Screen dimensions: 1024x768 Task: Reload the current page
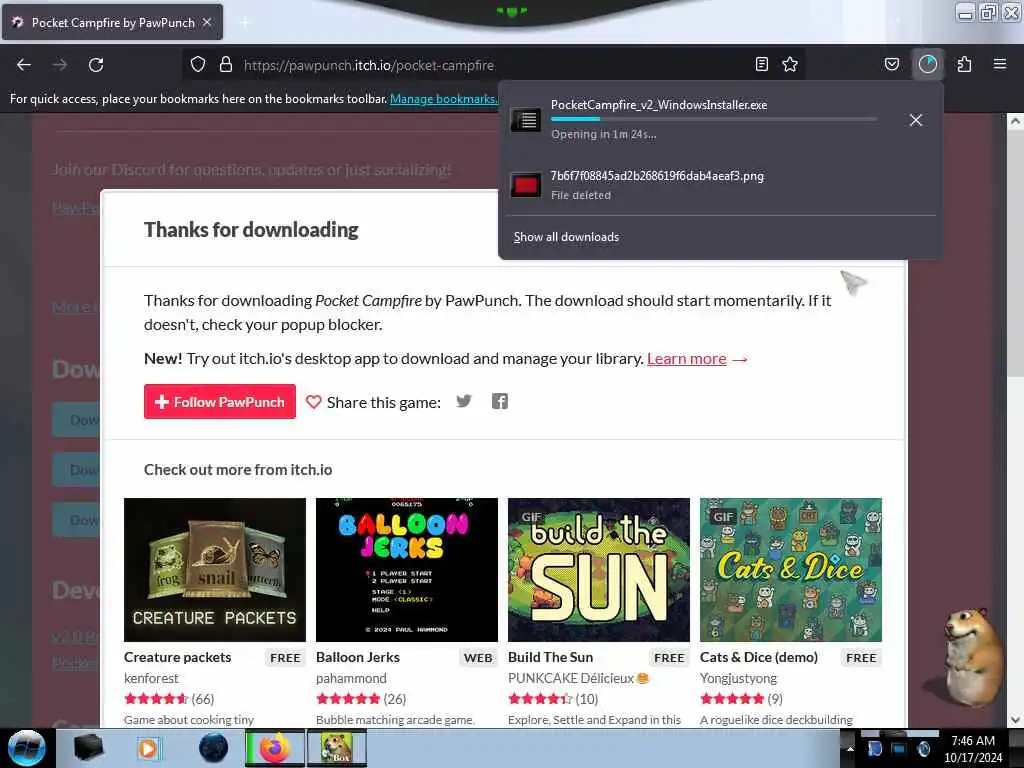(x=96, y=65)
